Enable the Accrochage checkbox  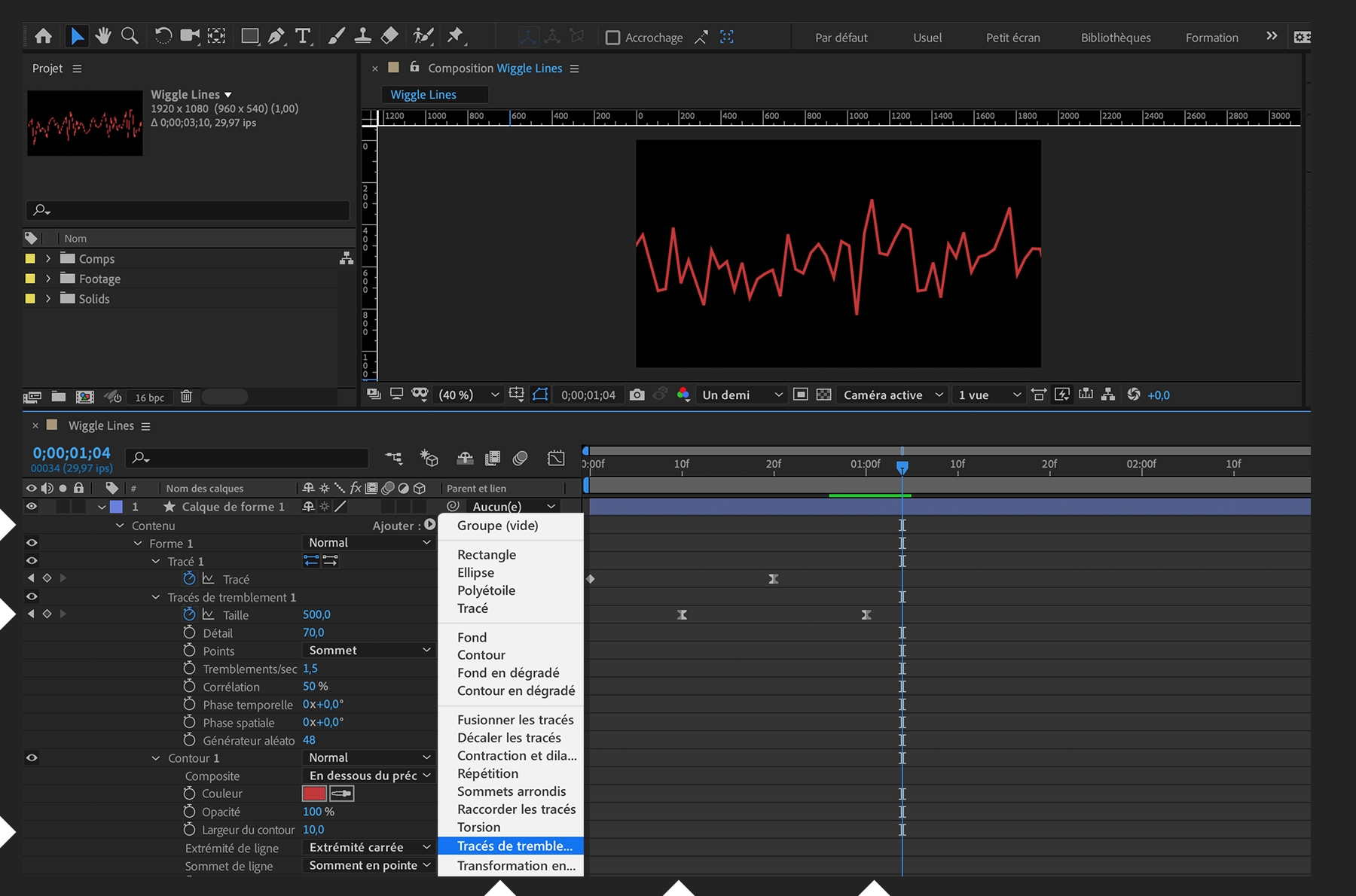point(613,38)
